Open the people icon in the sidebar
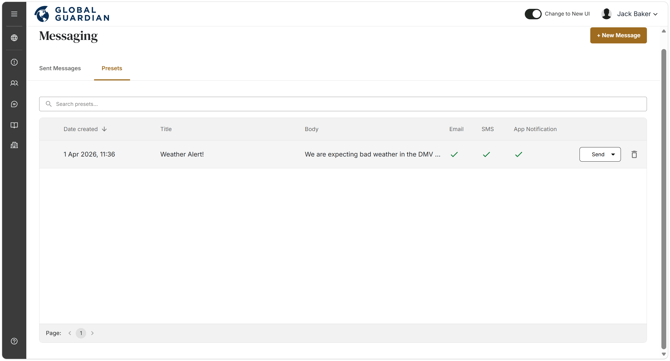The width and height of the screenshot is (670, 361). tap(14, 83)
